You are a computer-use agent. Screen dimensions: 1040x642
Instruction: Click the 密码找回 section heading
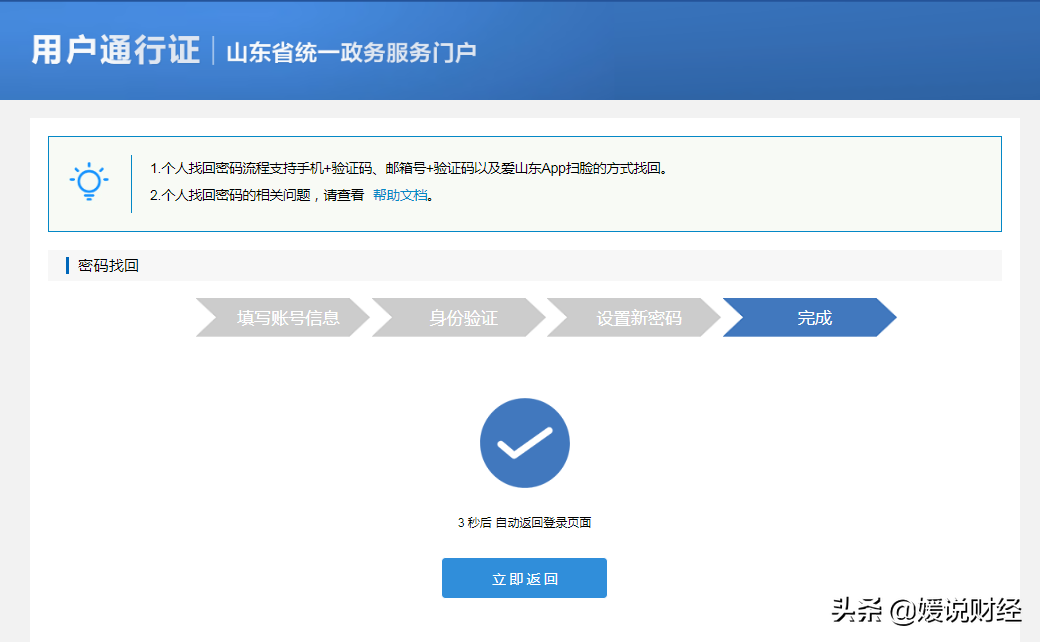tap(108, 266)
